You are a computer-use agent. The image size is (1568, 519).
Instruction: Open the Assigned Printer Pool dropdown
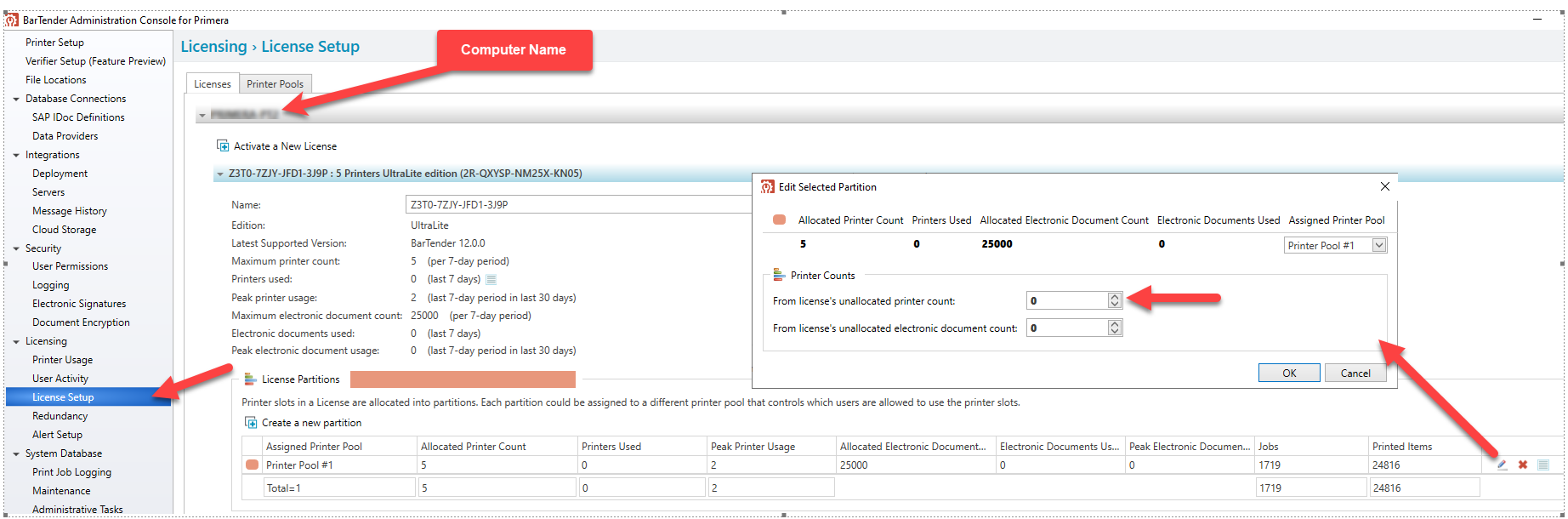click(x=1379, y=245)
